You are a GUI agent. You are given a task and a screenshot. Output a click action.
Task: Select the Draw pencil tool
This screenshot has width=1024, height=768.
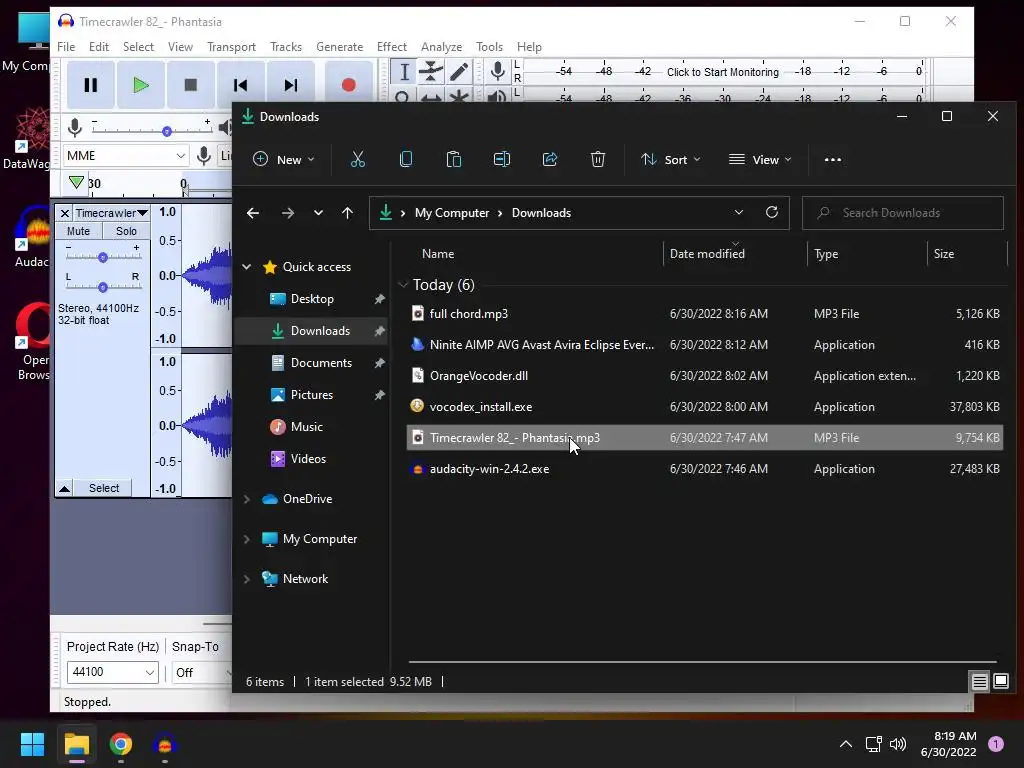459,71
